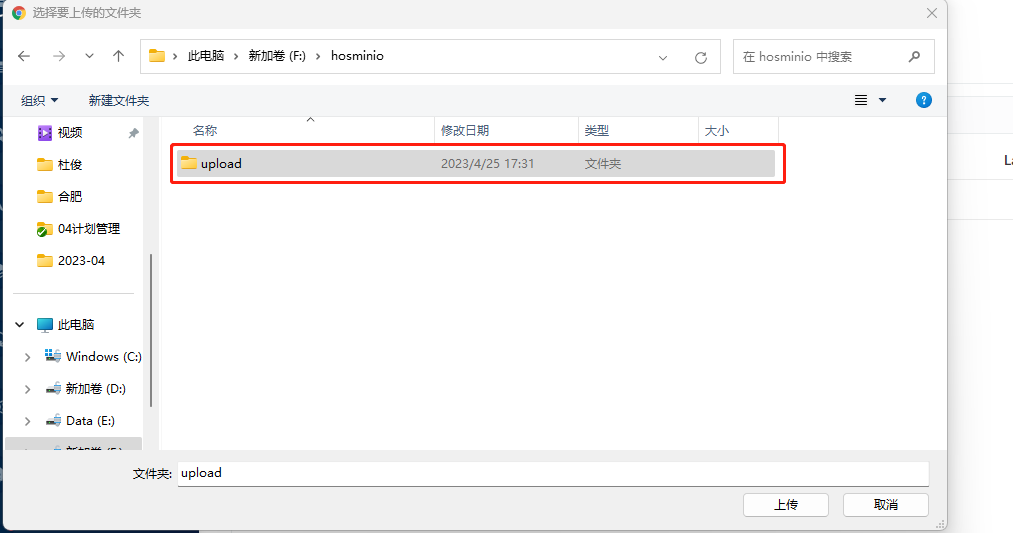This screenshot has height=533, width=1013.
Task: Click the Refresh button in address bar
Action: pos(700,58)
